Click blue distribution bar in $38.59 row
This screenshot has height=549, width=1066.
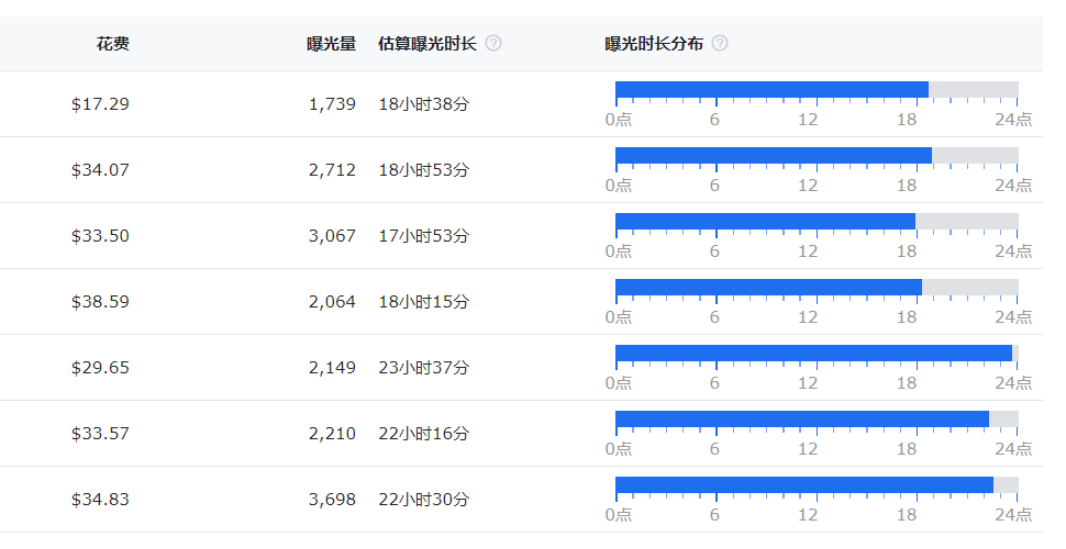[x=768, y=287]
